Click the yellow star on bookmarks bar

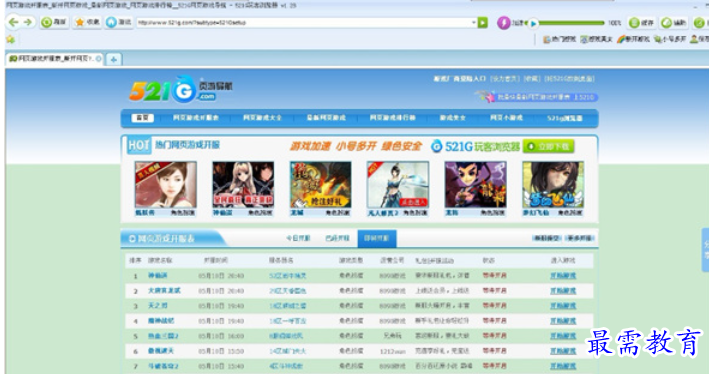coord(10,40)
